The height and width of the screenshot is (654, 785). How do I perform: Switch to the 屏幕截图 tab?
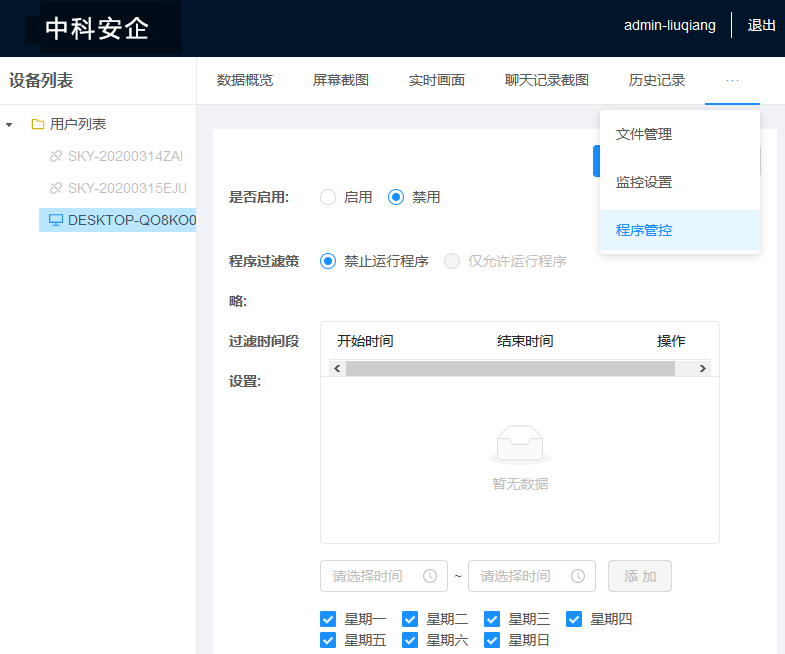[x=341, y=80]
